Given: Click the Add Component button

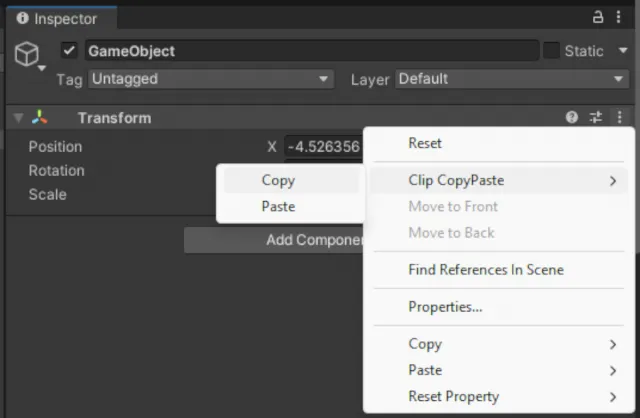Looking at the screenshot, I should coord(274,240).
